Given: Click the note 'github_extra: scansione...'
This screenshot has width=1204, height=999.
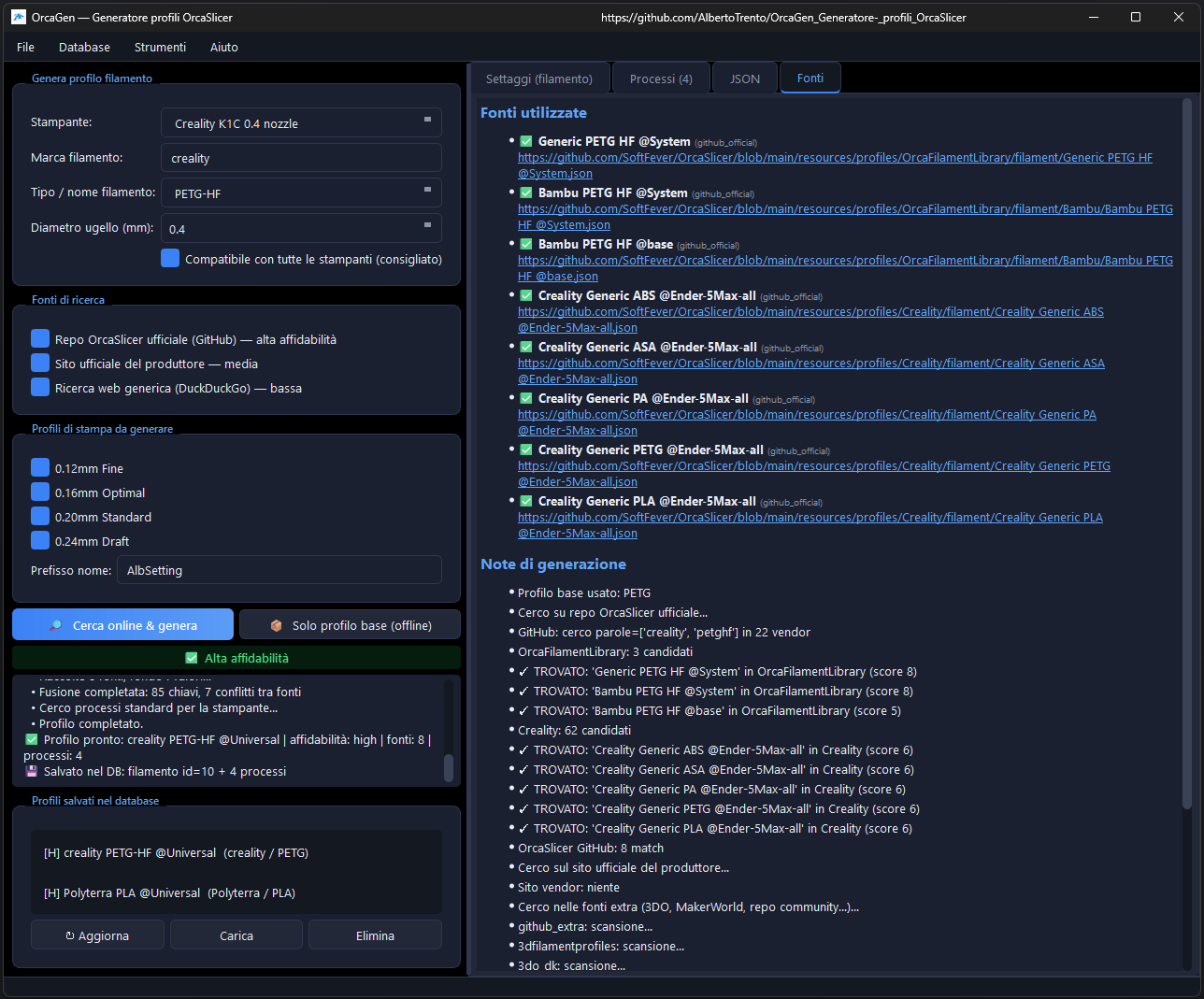Looking at the screenshot, I should pyautogui.click(x=585, y=926).
